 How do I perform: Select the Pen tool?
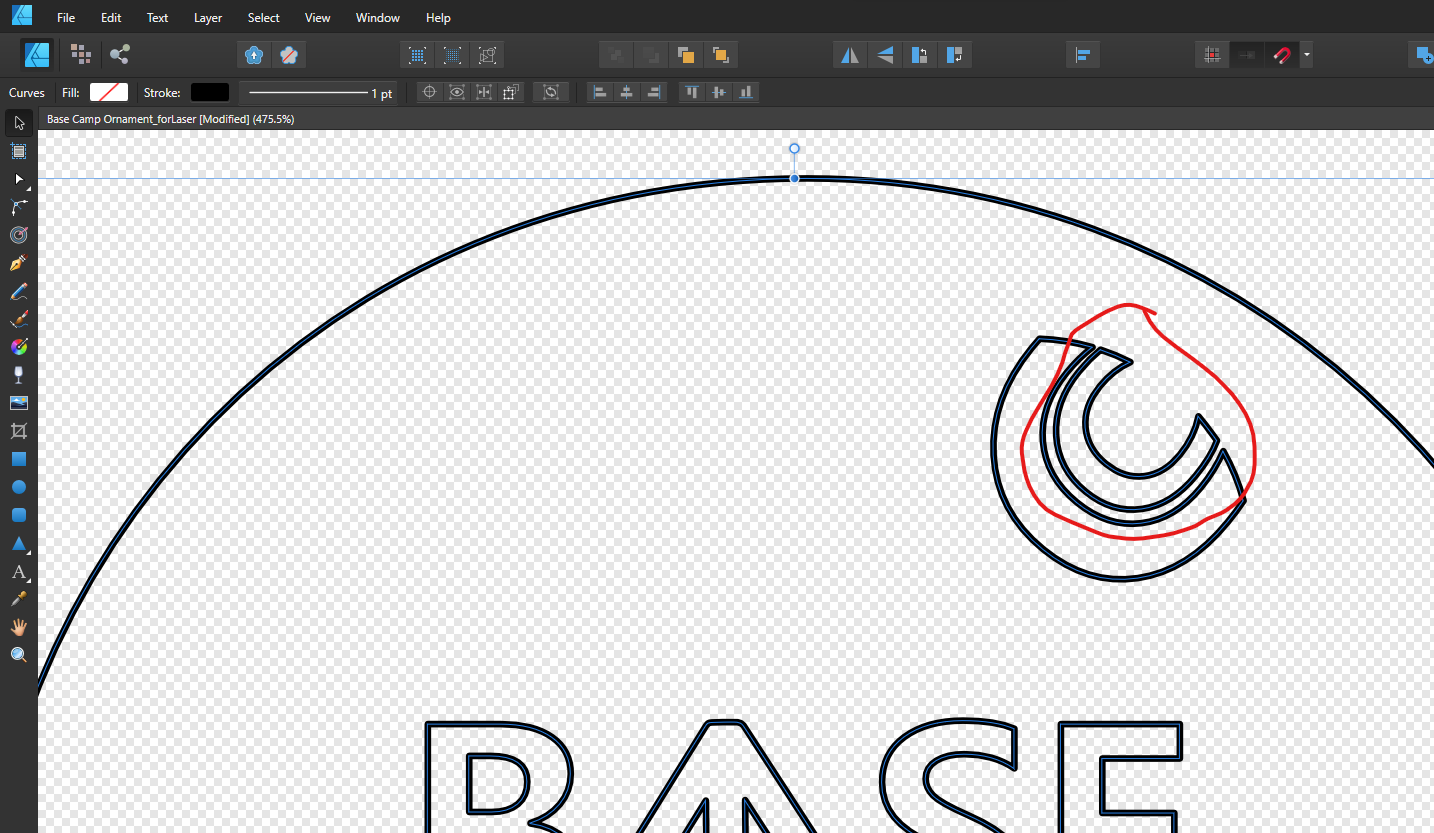[x=18, y=263]
